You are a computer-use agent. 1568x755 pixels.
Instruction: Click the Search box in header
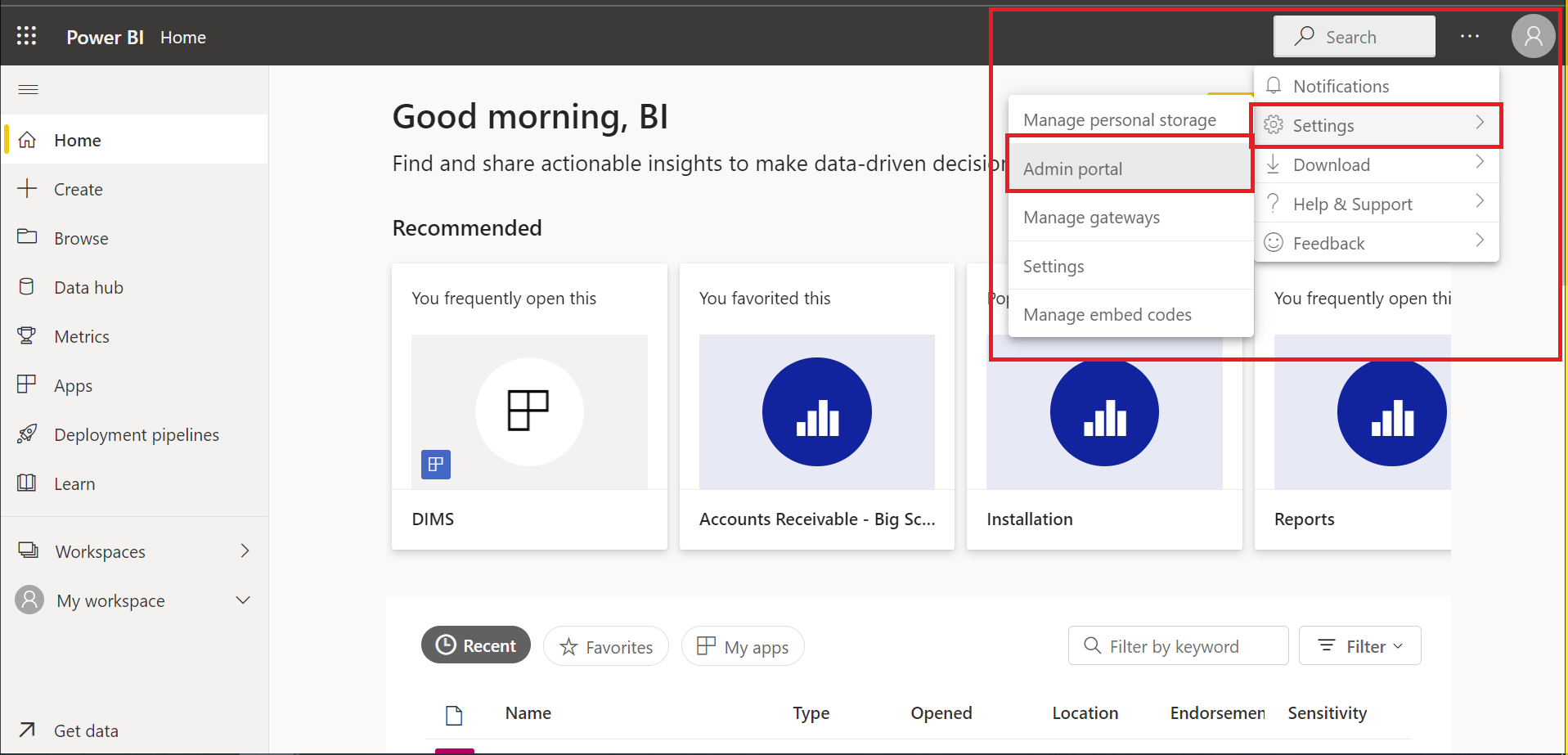click(1354, 36)
